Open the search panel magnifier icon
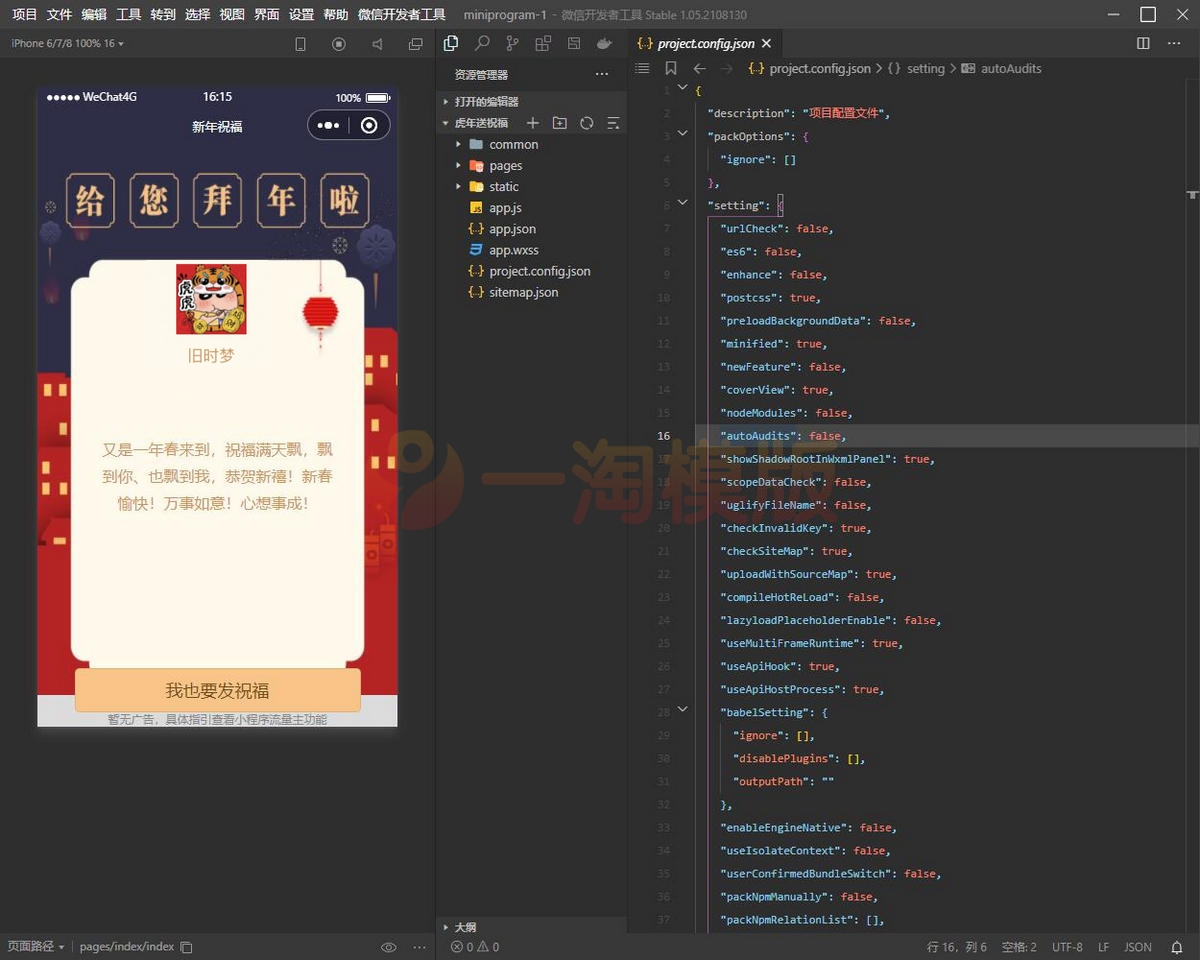 (x=482, y=44)
